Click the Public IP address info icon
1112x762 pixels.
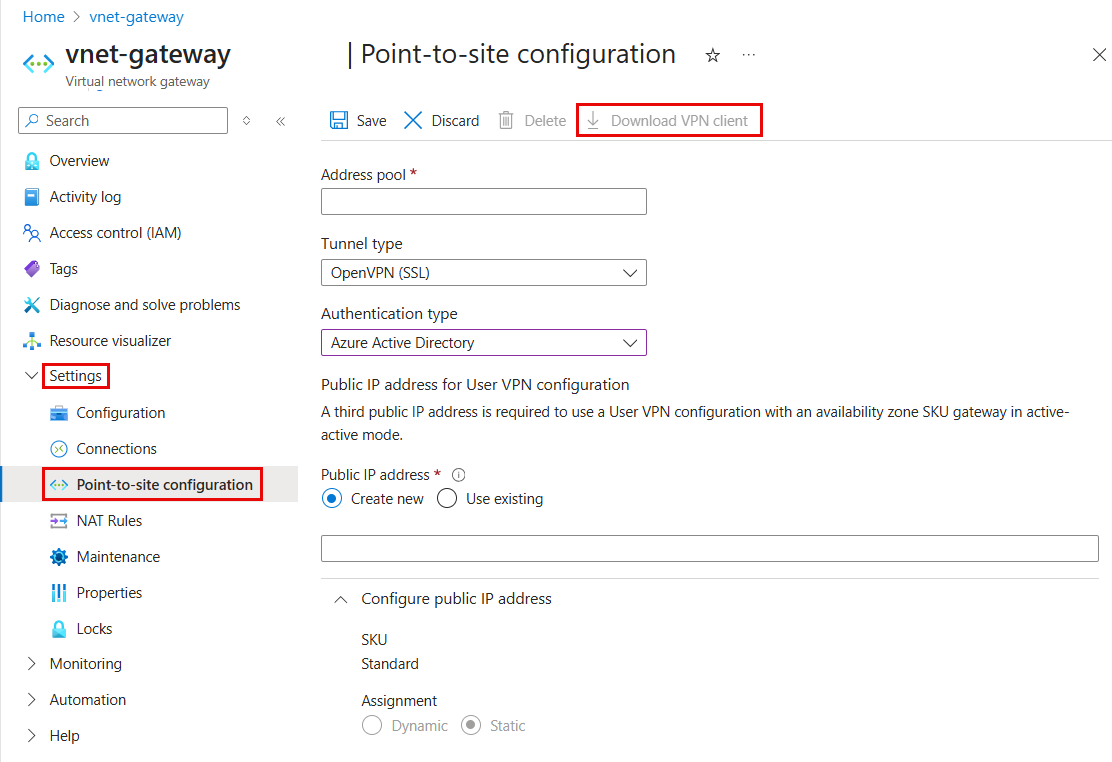click(x=459, y=475)
